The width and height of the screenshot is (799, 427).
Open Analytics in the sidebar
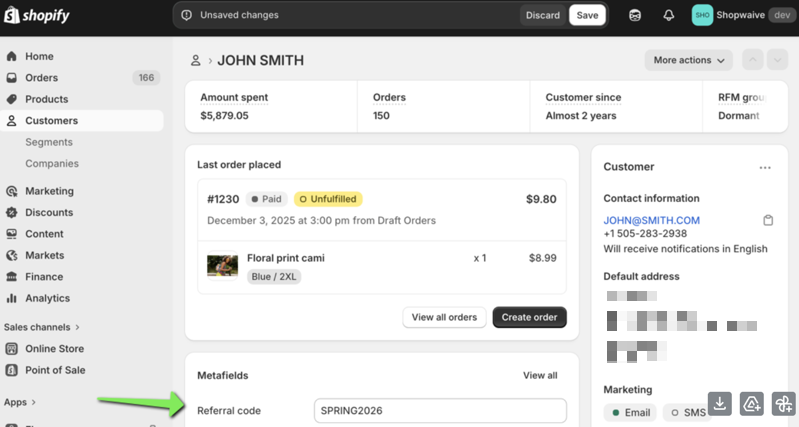pyautogui.click(x=47, y=298)
